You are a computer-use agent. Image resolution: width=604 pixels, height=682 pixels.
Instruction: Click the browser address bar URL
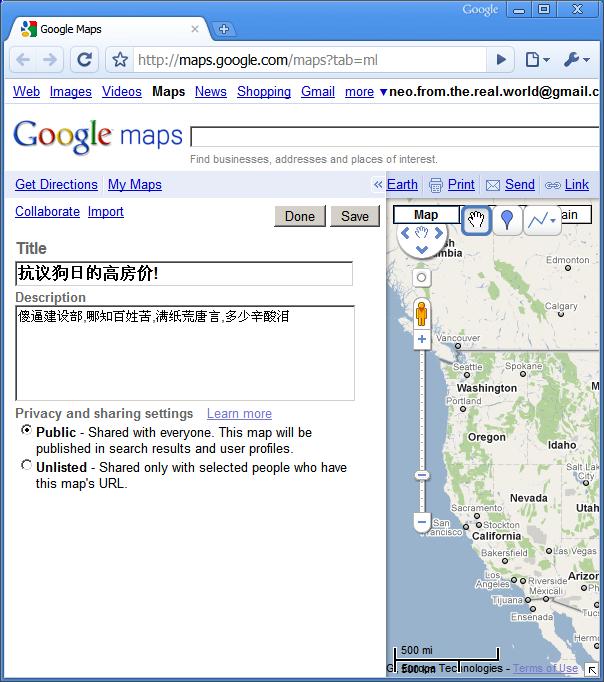(310, 60)
